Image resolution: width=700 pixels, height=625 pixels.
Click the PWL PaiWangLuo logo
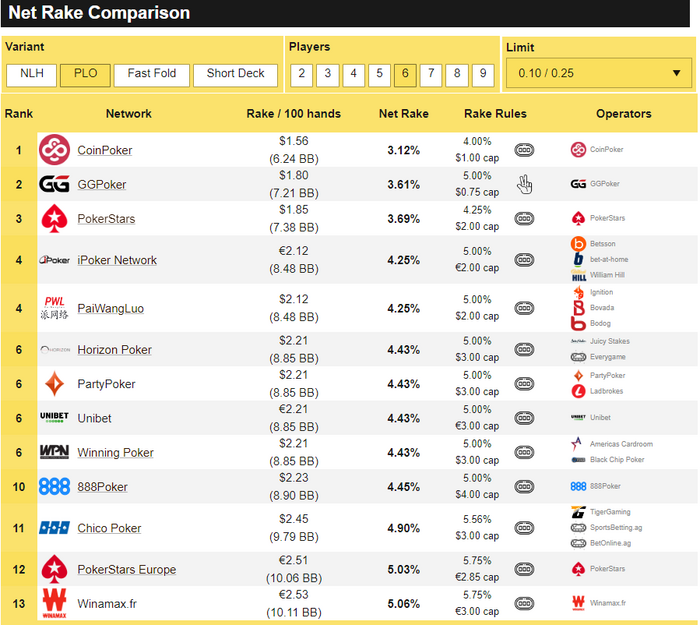click(x=54, y=308)
